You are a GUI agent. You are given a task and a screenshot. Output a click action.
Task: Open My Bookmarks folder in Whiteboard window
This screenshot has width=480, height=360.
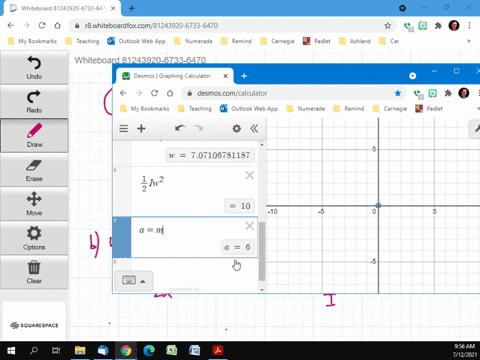point(32,41)
